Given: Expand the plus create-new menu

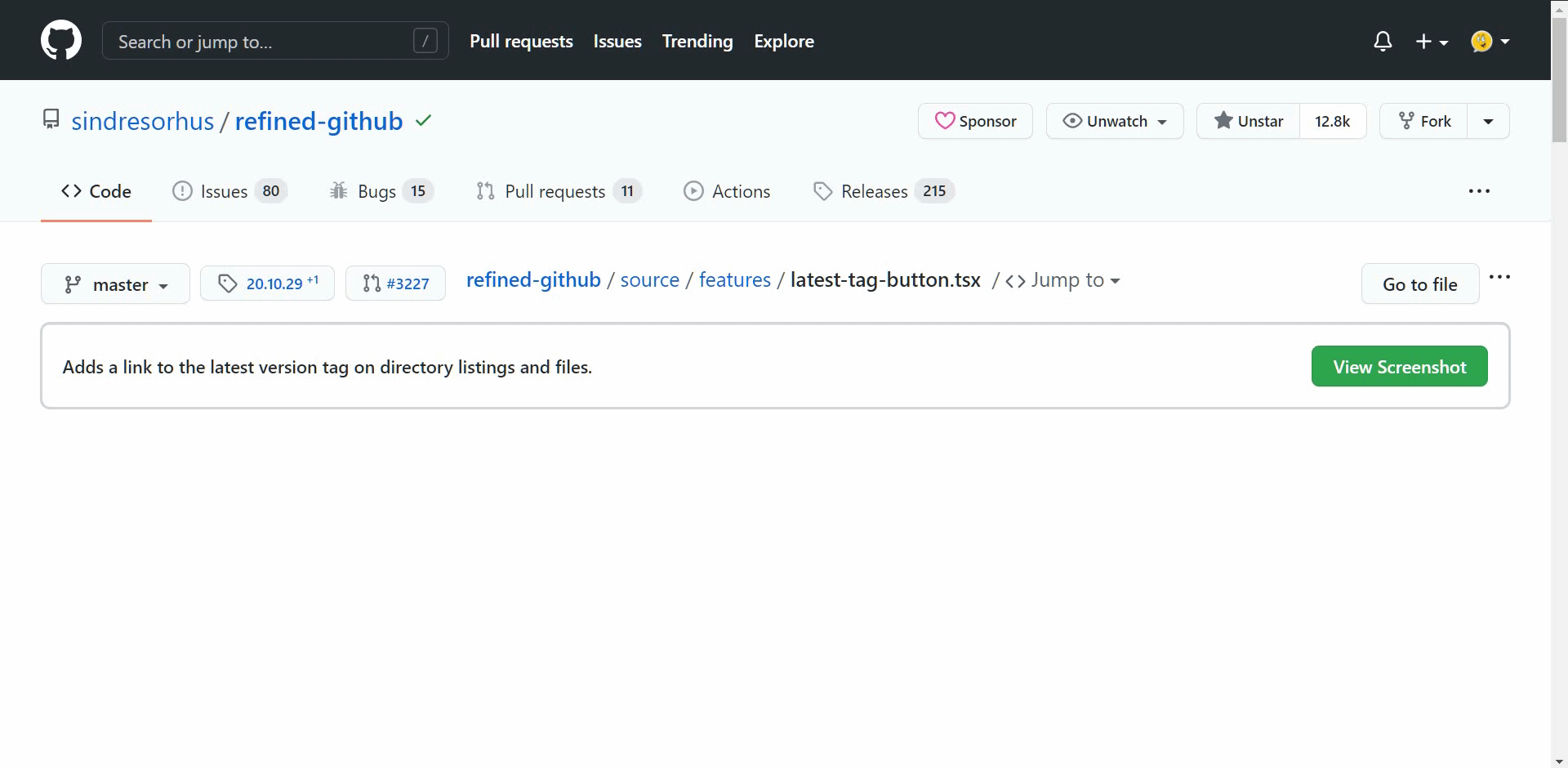Looking at the screenshot, I should (x=1432, y=41).
